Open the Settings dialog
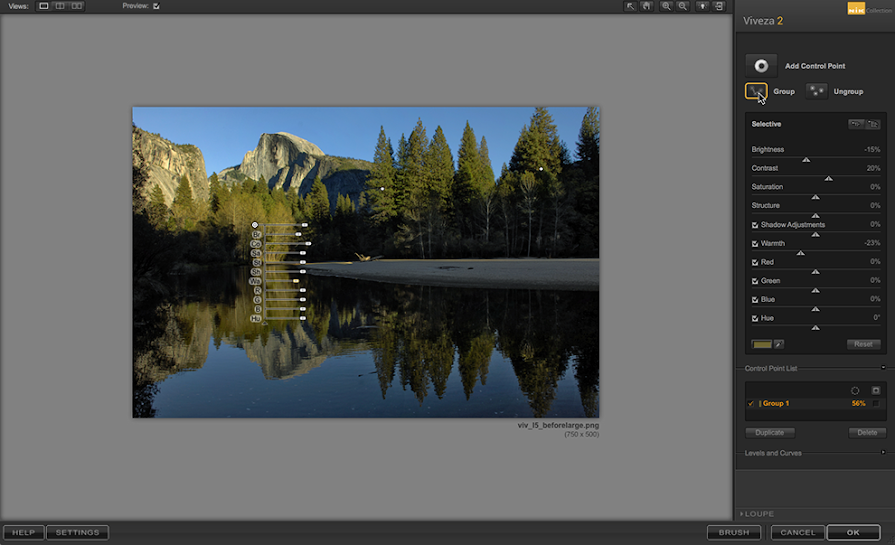This screenshot has width=895, height=545. (76, 533)
